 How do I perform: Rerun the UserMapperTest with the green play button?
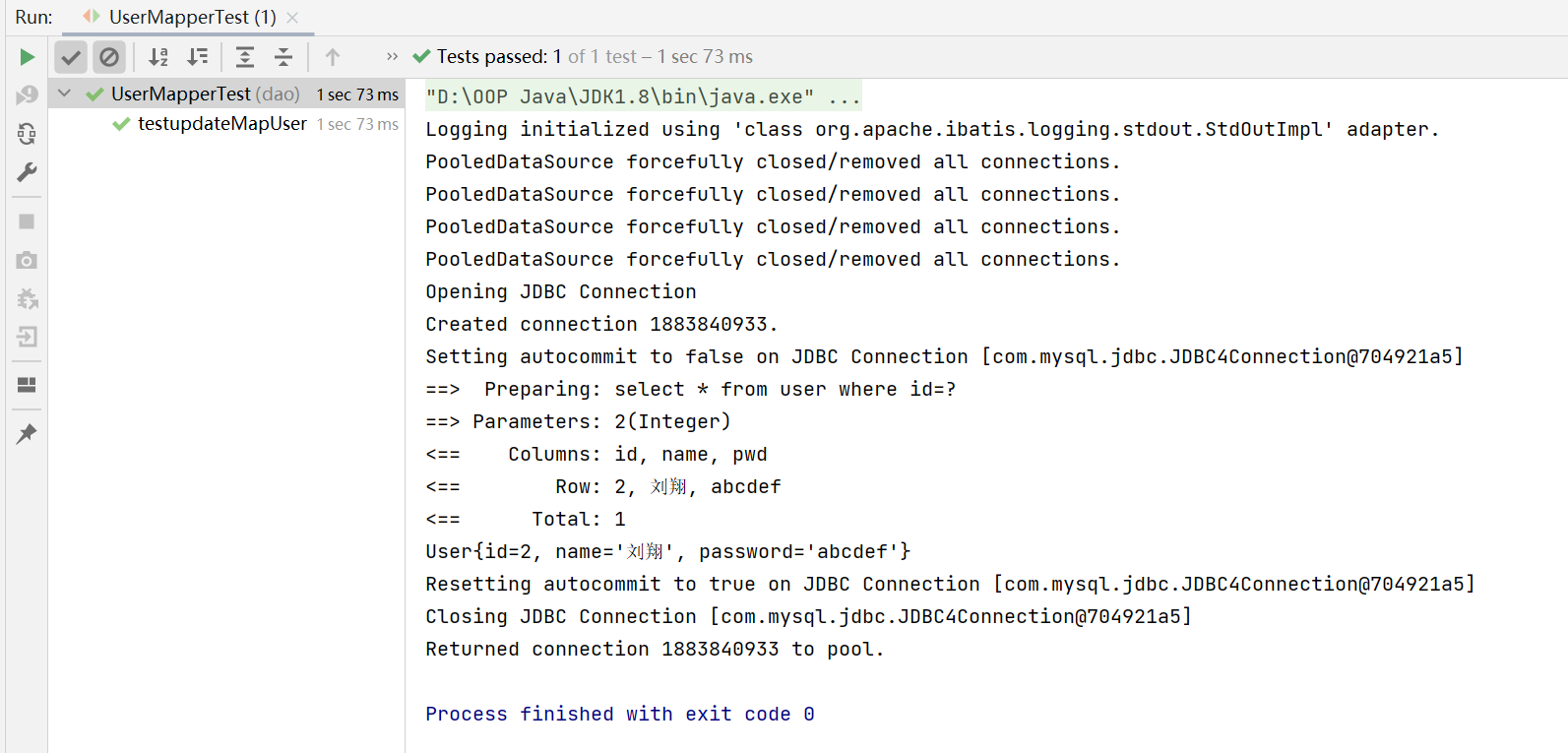pyautogui.click(x=27, y=57)
